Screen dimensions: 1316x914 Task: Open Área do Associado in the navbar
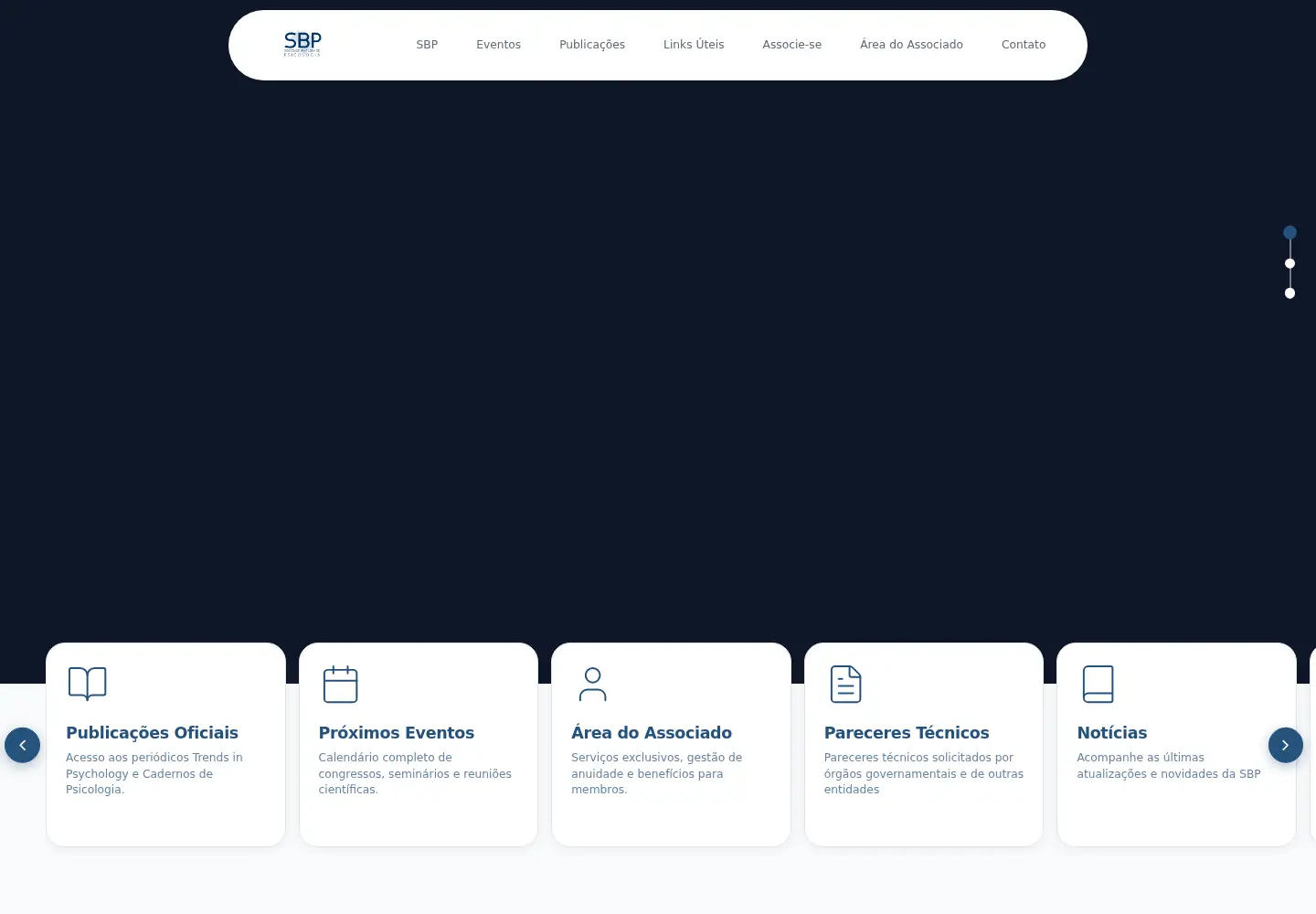(x=911, y=45)
